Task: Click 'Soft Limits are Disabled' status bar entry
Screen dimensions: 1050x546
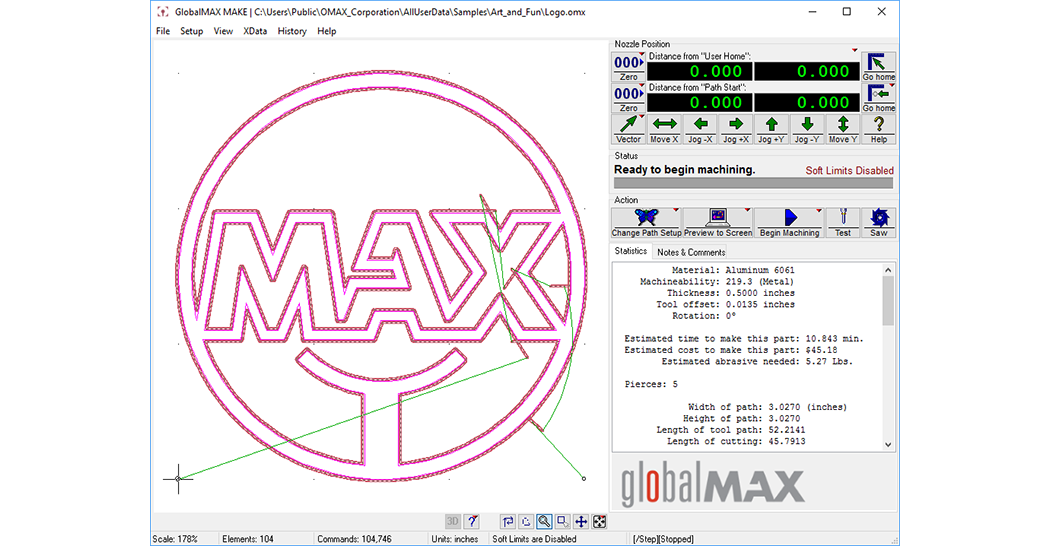Action: point(534,539)
